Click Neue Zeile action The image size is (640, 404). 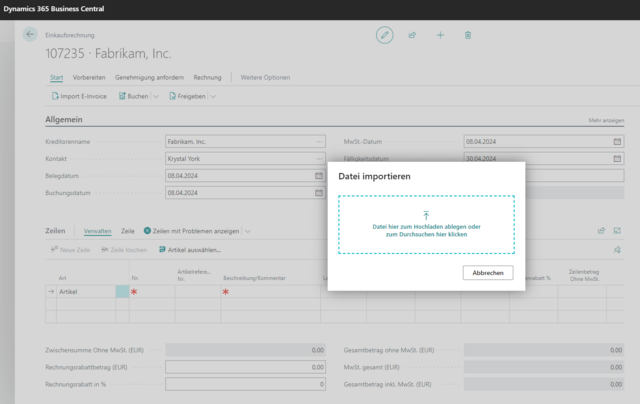tap(71, 250)
